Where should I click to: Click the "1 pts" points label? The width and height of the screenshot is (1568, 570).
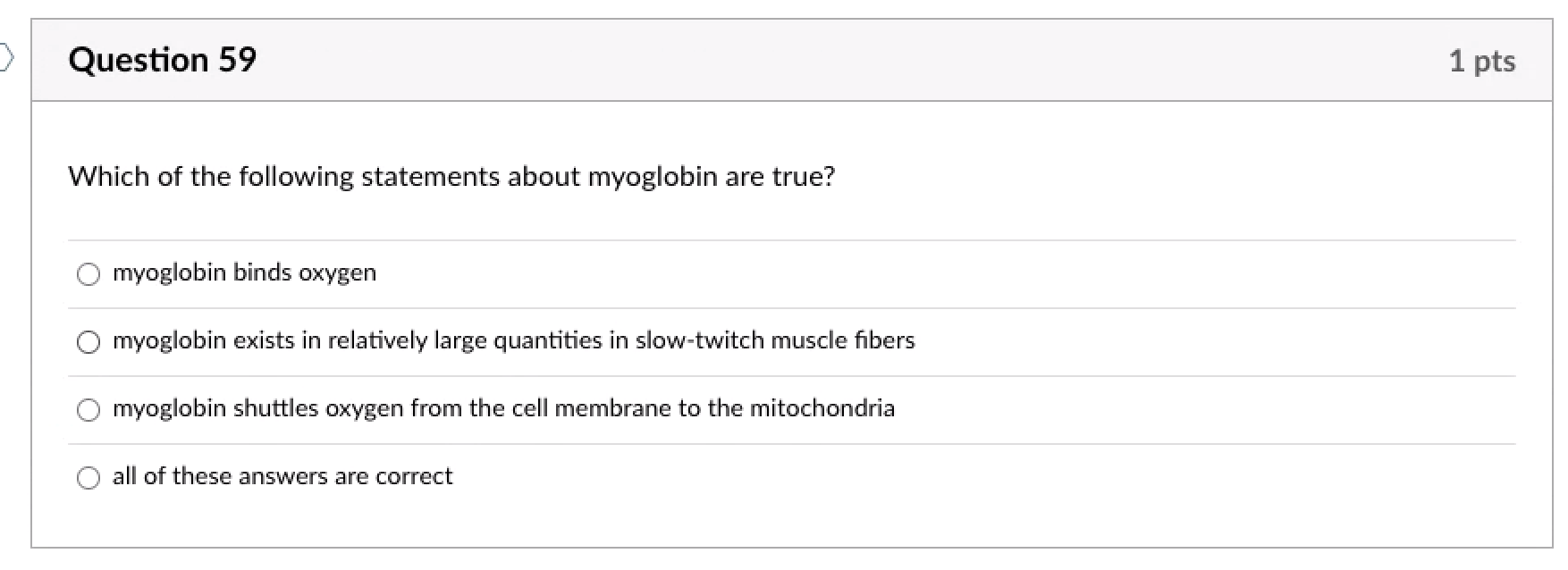click(1481, 61)
